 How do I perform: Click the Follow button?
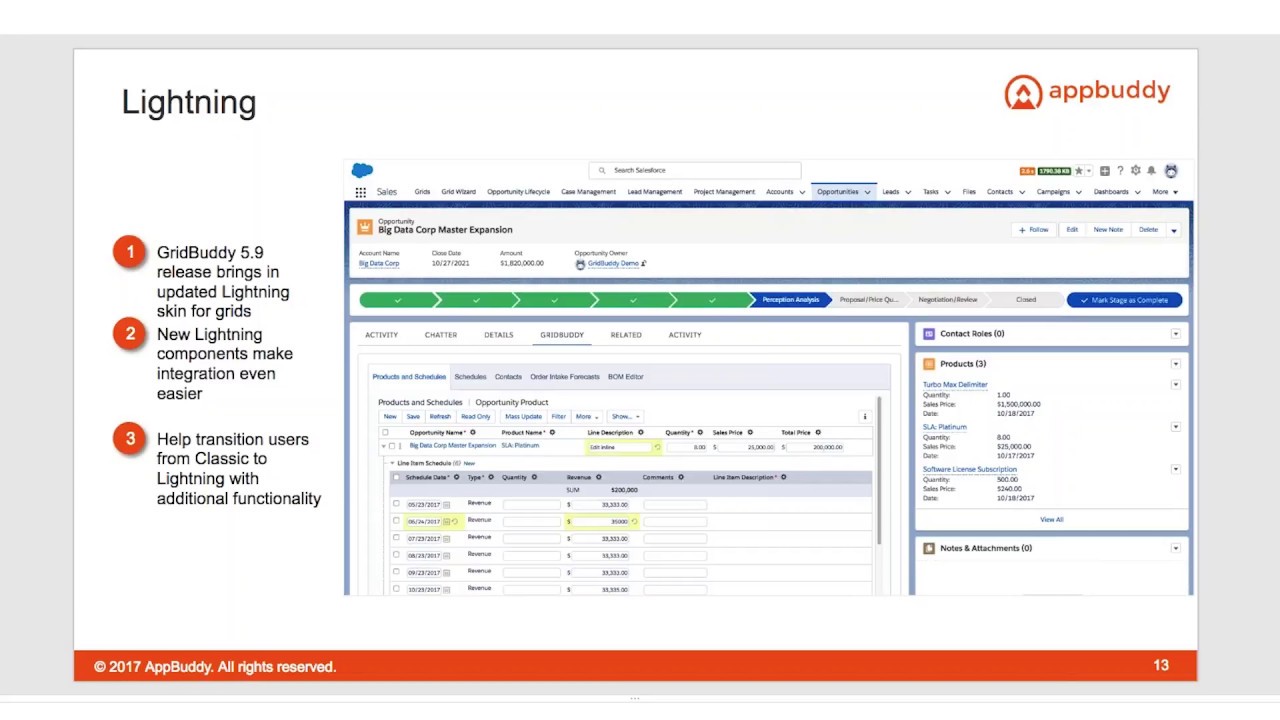(1034, 230)
